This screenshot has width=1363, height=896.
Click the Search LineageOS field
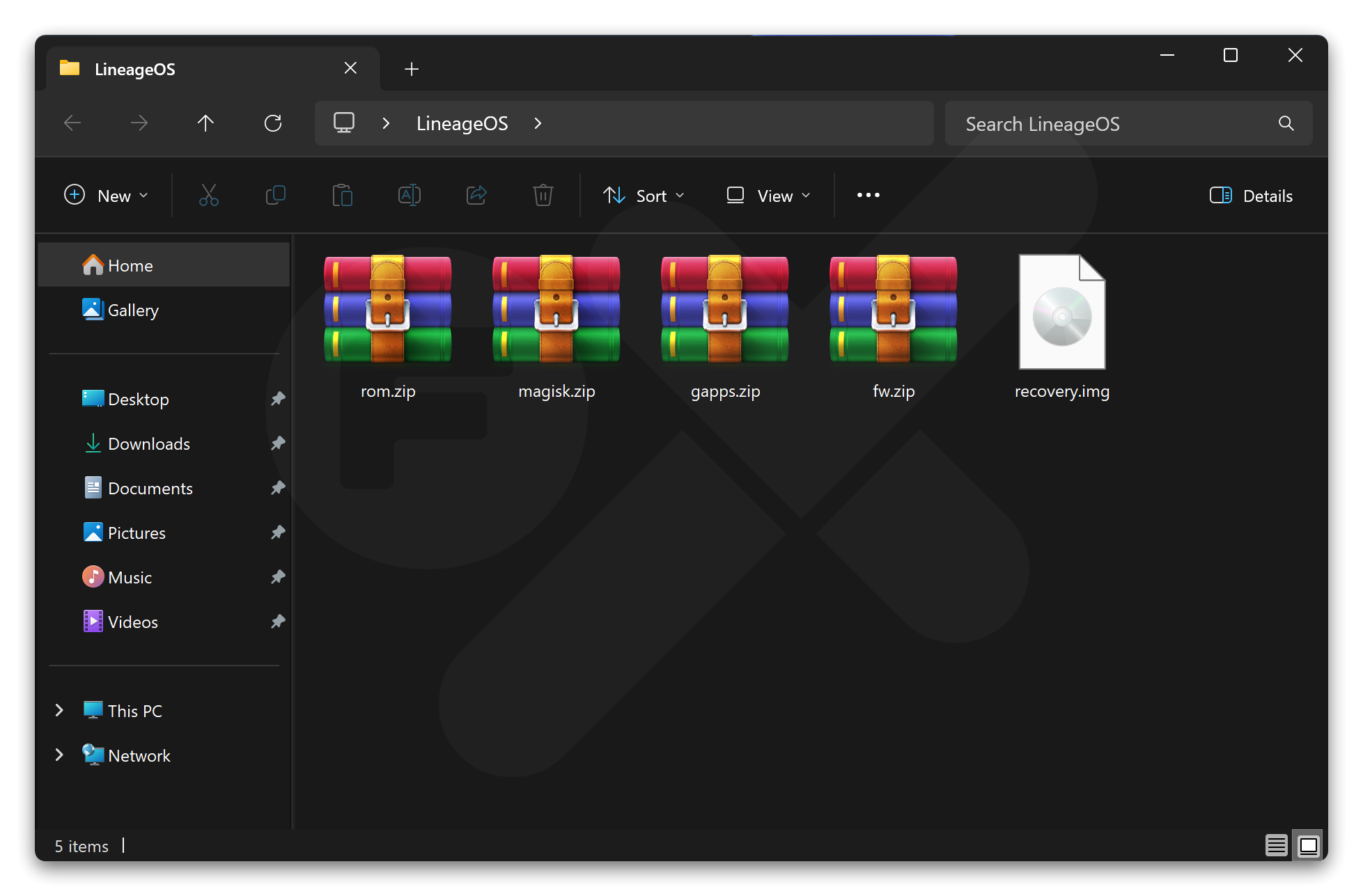pos(1114,124)
